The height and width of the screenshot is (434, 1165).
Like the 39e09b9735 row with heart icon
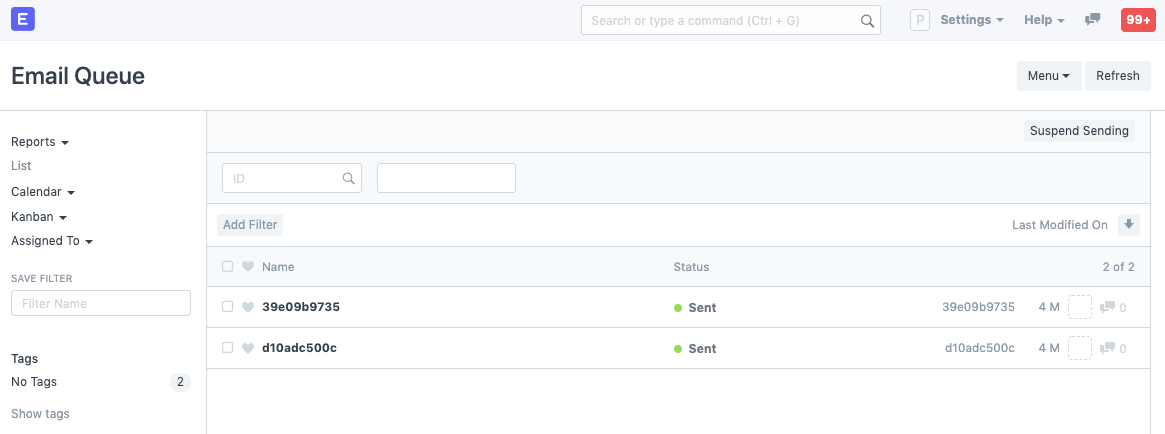click(248, 308)
